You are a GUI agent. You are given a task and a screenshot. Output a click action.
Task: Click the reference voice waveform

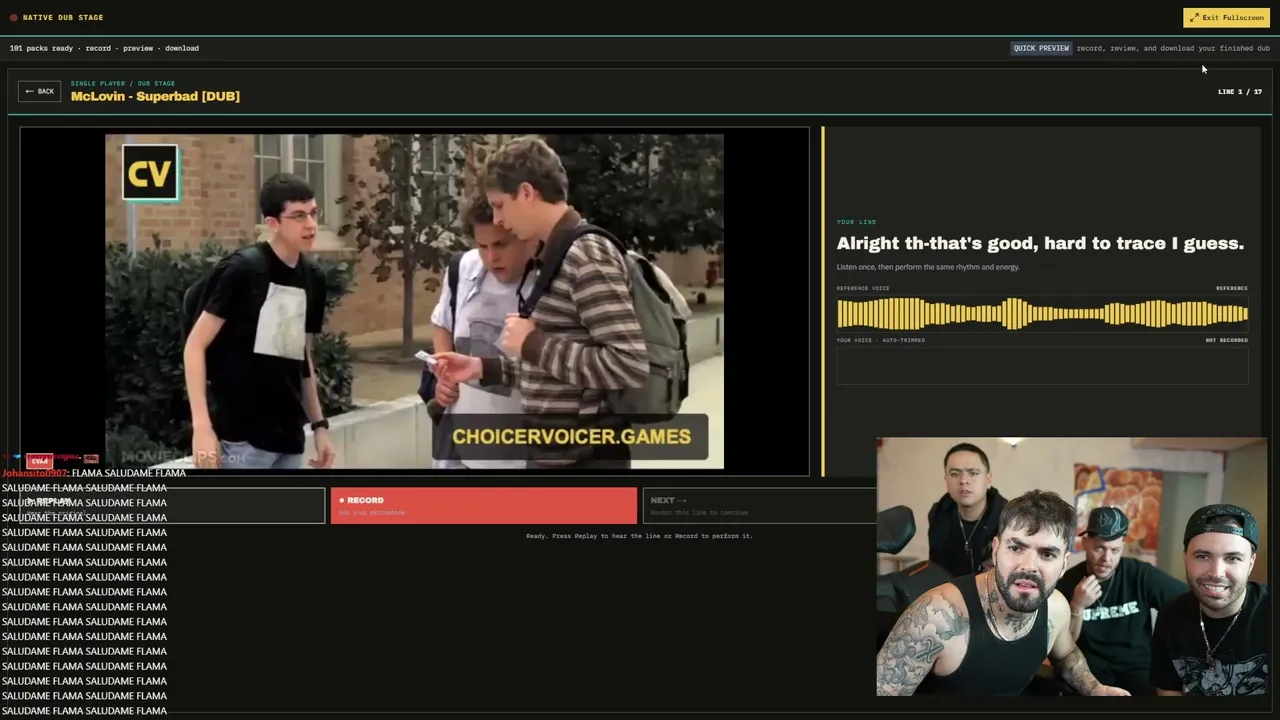click(1042, 313)
